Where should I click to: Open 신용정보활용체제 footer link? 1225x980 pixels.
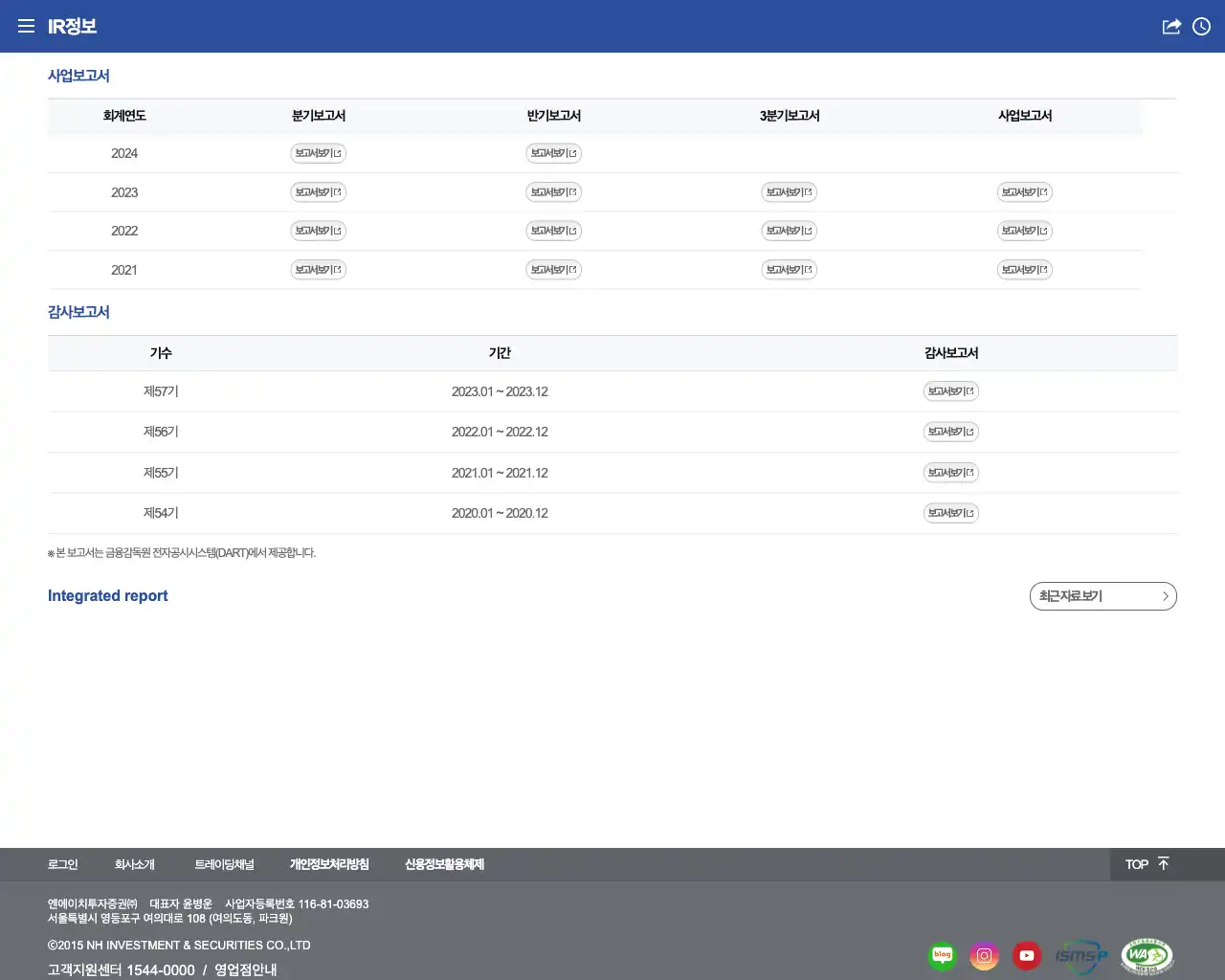click(x=445, y=864)
